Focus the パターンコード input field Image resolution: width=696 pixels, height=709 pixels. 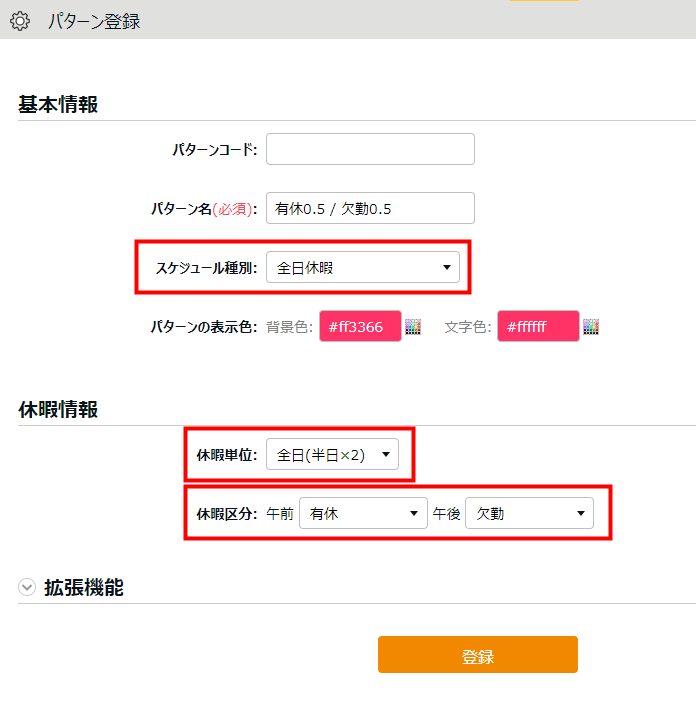pyautogui.click(x=370, y=149)
